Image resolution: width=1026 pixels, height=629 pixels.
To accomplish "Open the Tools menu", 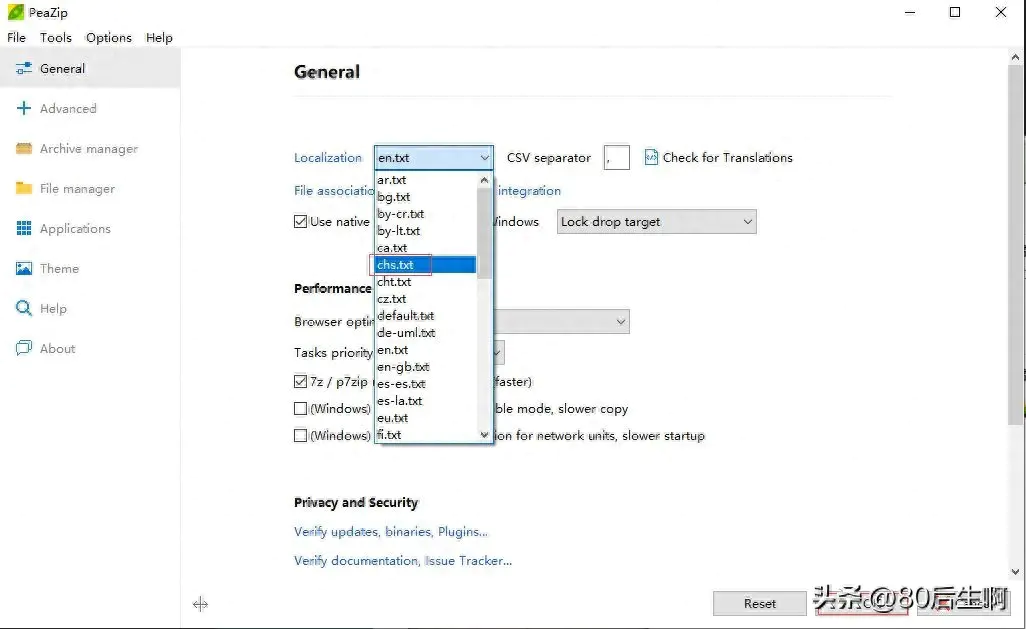I will pyautogui.click(x=56, y=38).
